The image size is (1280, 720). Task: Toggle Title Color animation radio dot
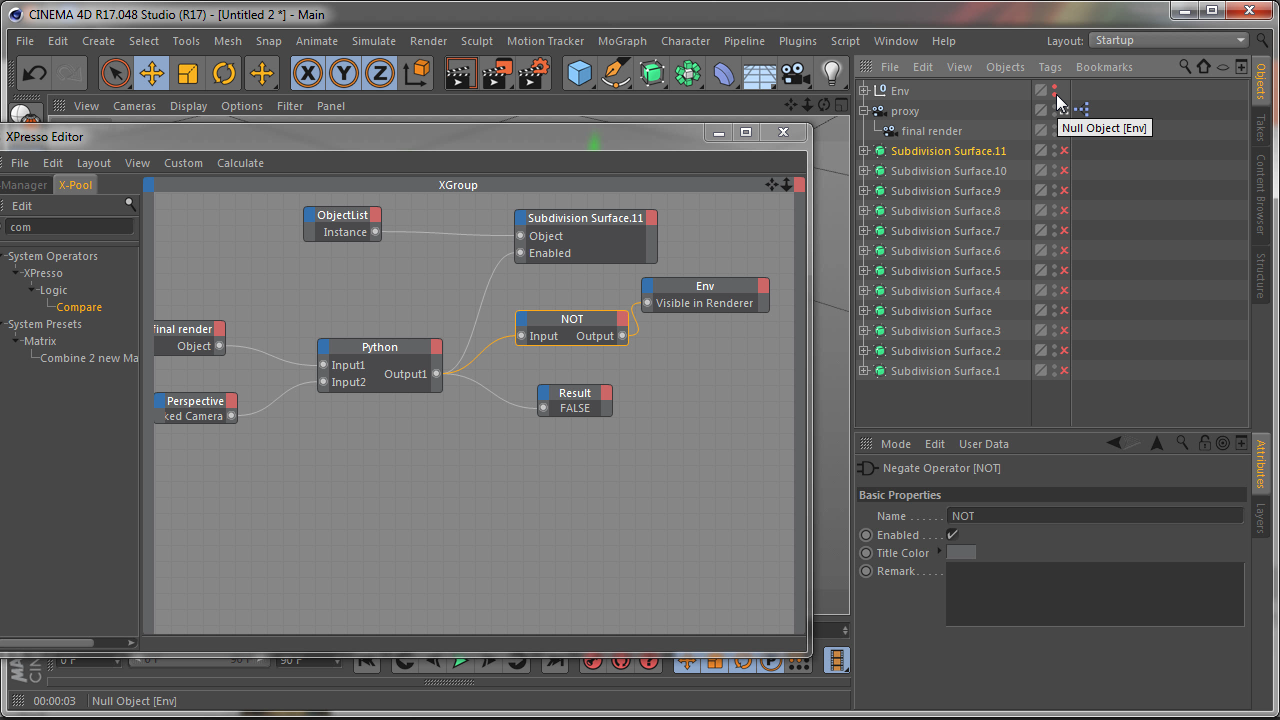coord(866,553)
